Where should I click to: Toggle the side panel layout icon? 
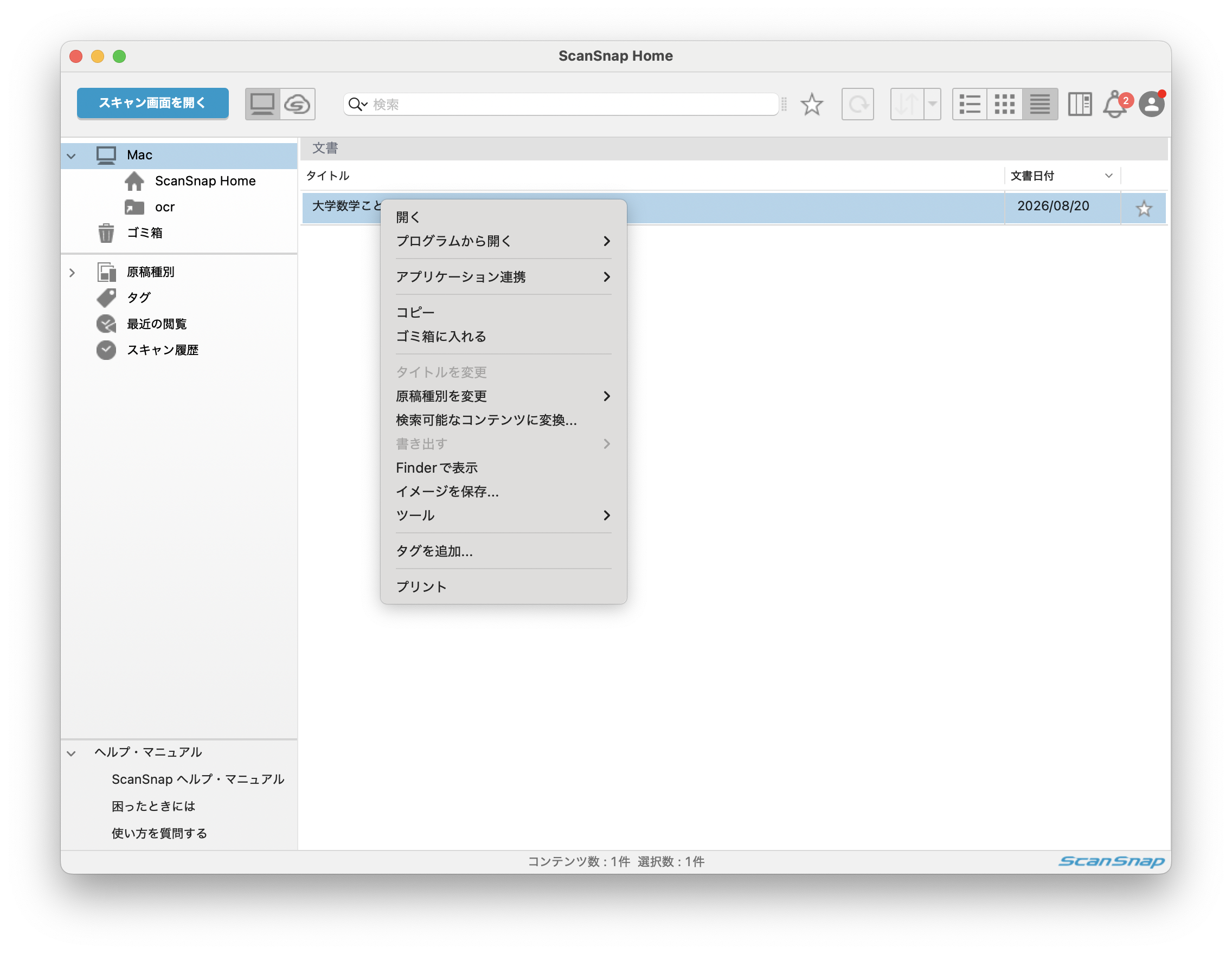click(x=1080, y=104)
